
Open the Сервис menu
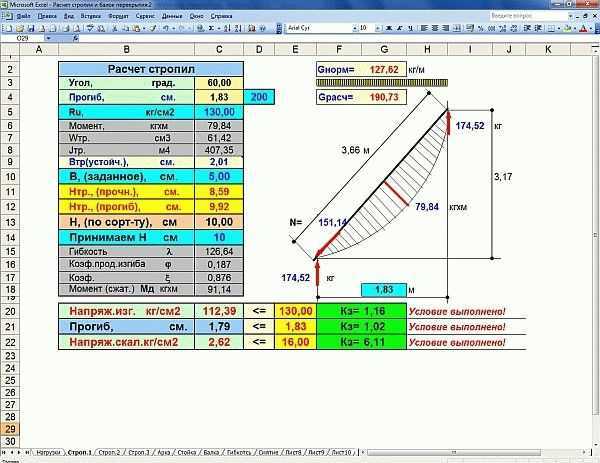point(145,16)
